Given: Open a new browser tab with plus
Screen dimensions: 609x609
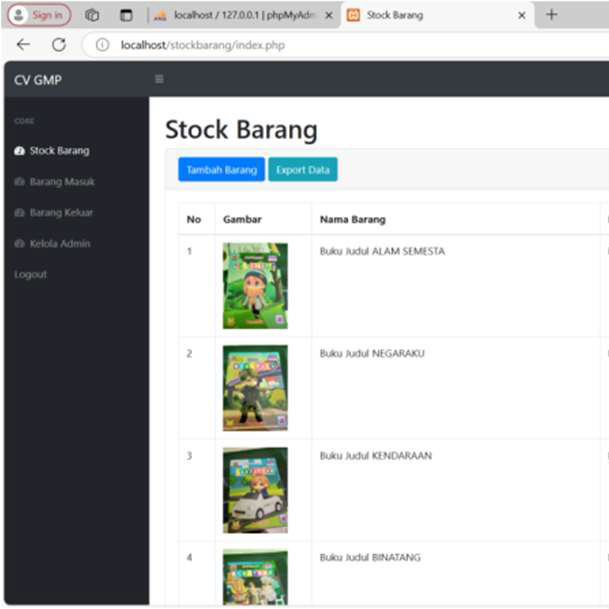Looking at the screenshot, I should 551,15.
